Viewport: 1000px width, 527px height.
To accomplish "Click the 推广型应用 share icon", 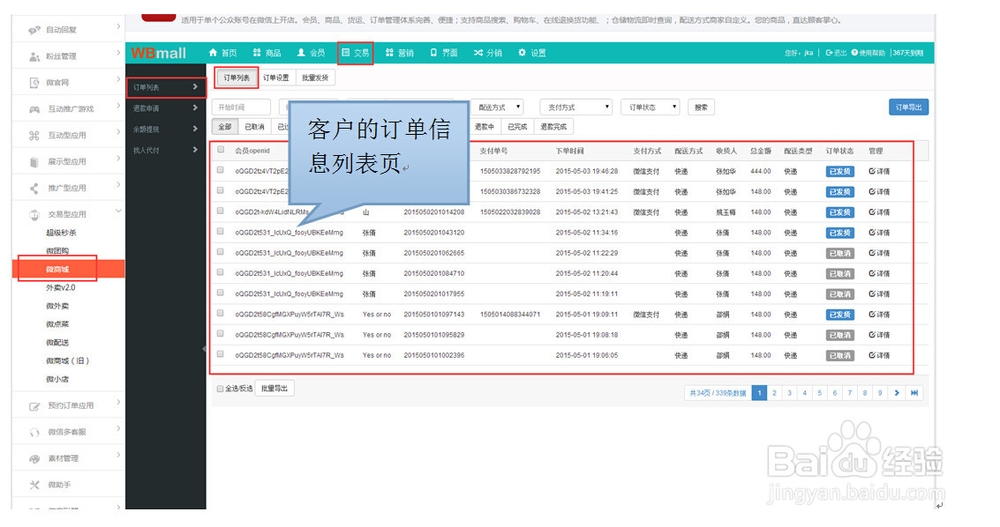I will [34, 188].
